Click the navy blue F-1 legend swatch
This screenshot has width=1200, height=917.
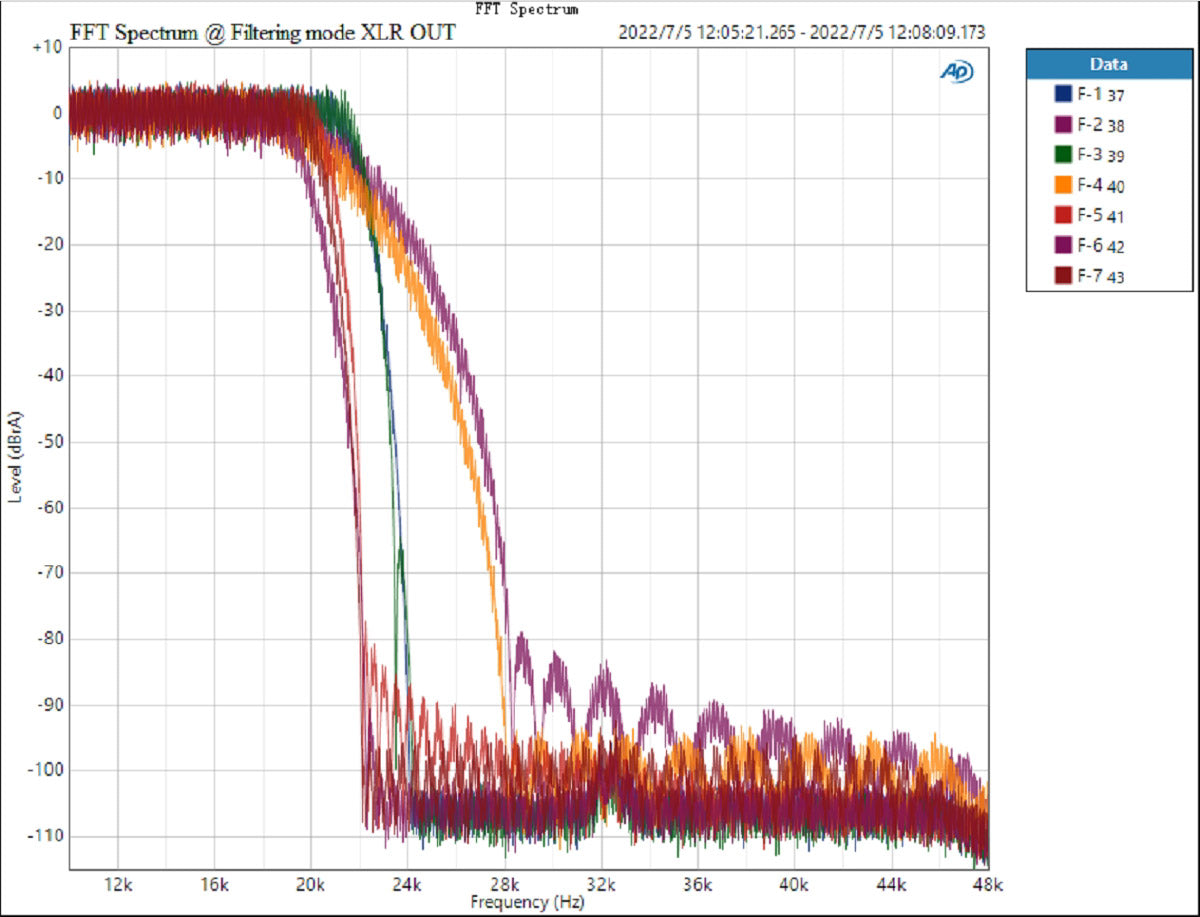(1062, 95)
